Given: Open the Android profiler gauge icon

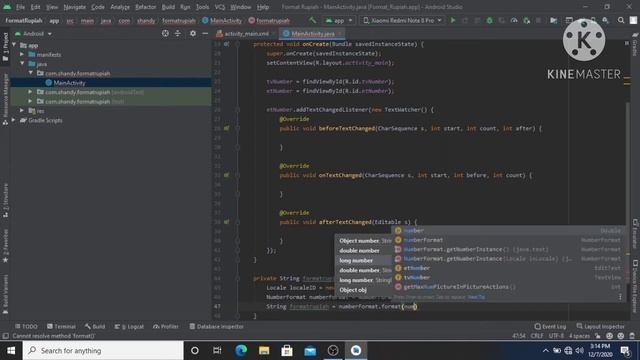Looking at the screenshot, I should click(514, 20).
